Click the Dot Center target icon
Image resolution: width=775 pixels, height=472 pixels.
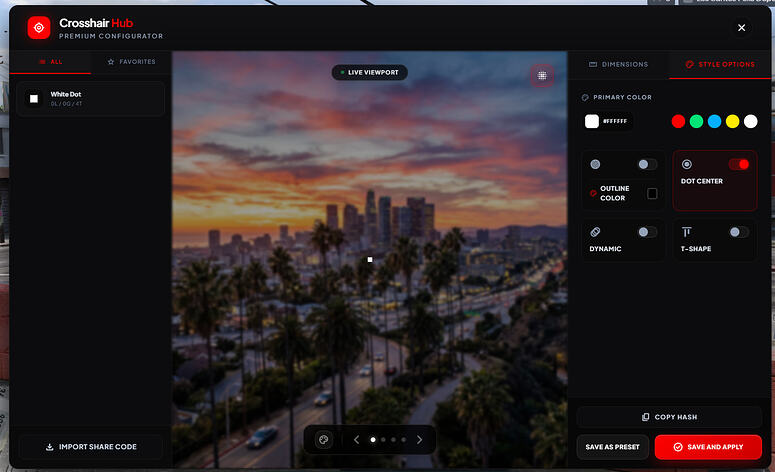(x=687, y=164)
